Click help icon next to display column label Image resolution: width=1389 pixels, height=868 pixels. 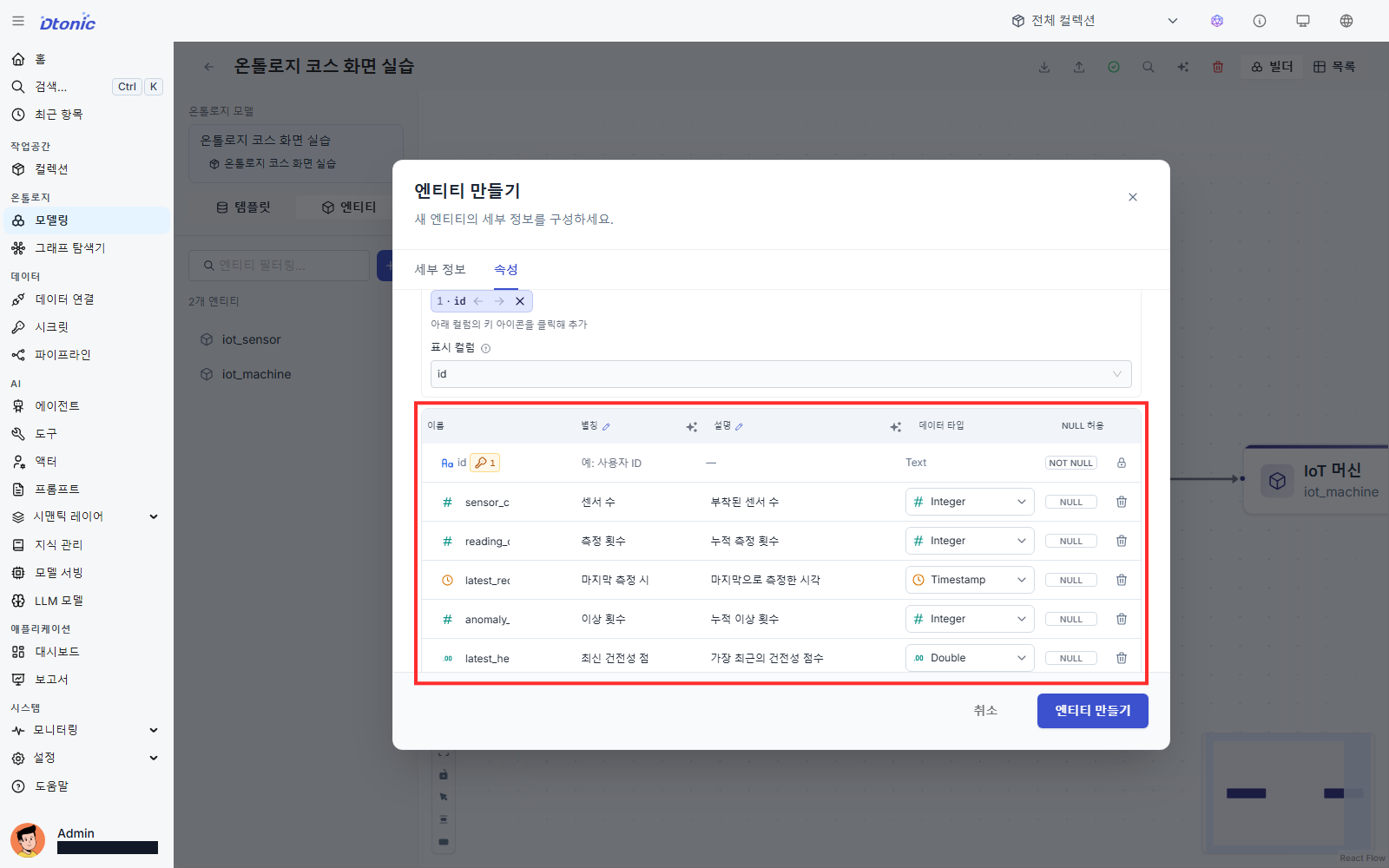486,348
